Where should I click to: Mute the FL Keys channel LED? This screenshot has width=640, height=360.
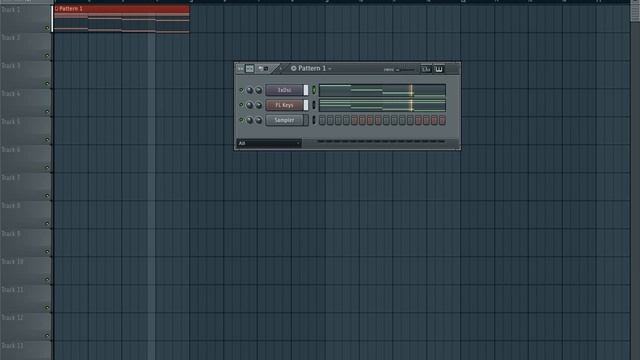point(241,105)
